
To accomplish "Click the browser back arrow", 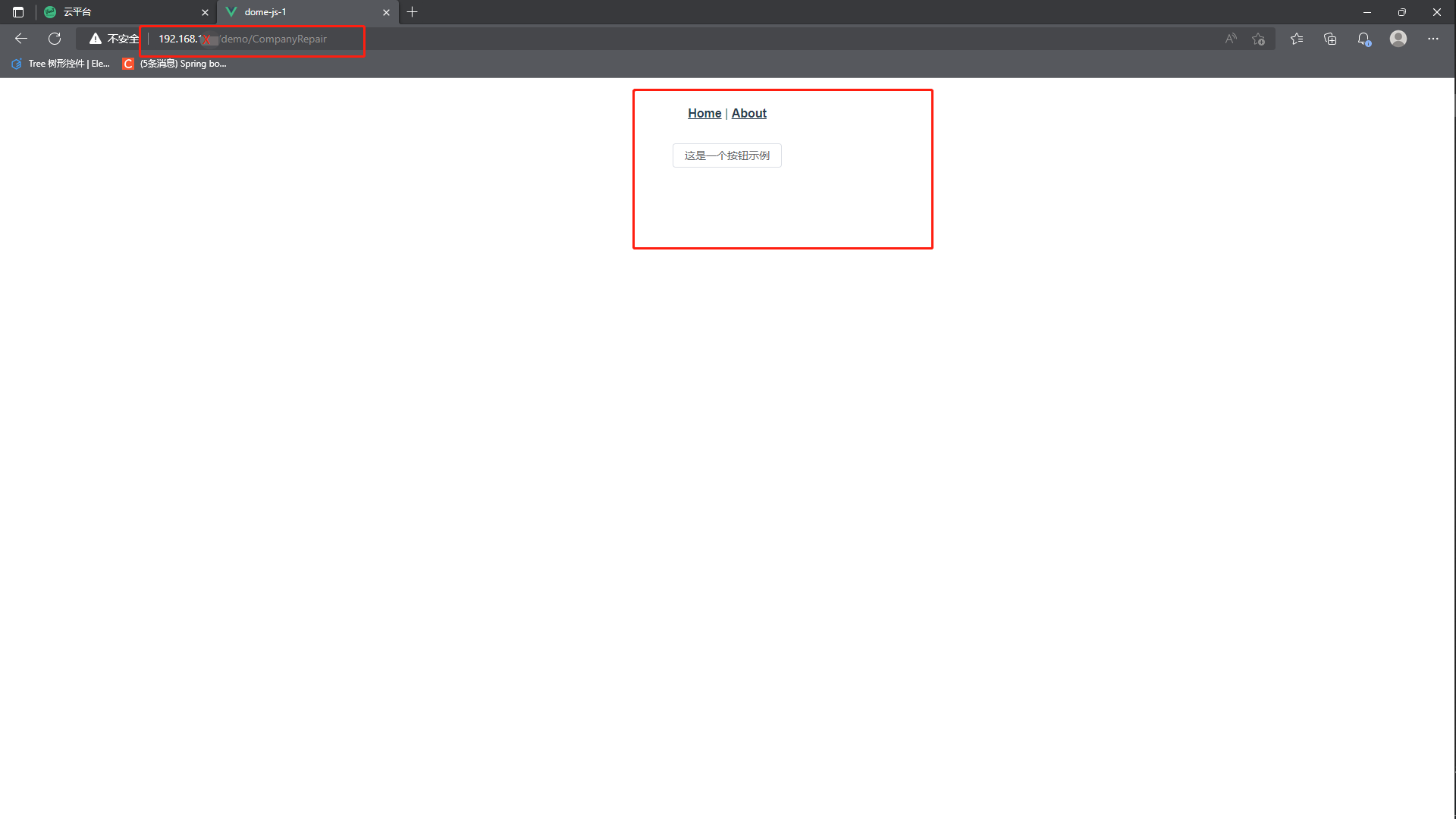I will coord(21,39).
